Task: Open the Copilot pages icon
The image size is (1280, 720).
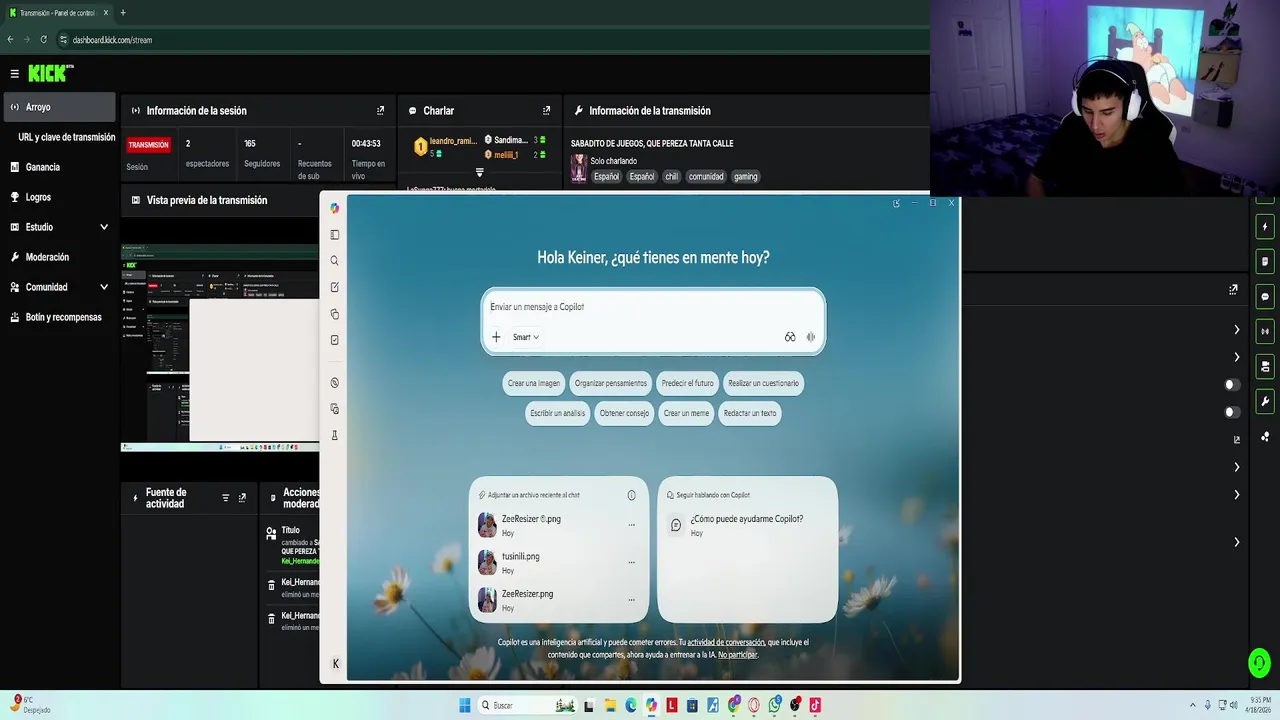Action: point(334,314)
